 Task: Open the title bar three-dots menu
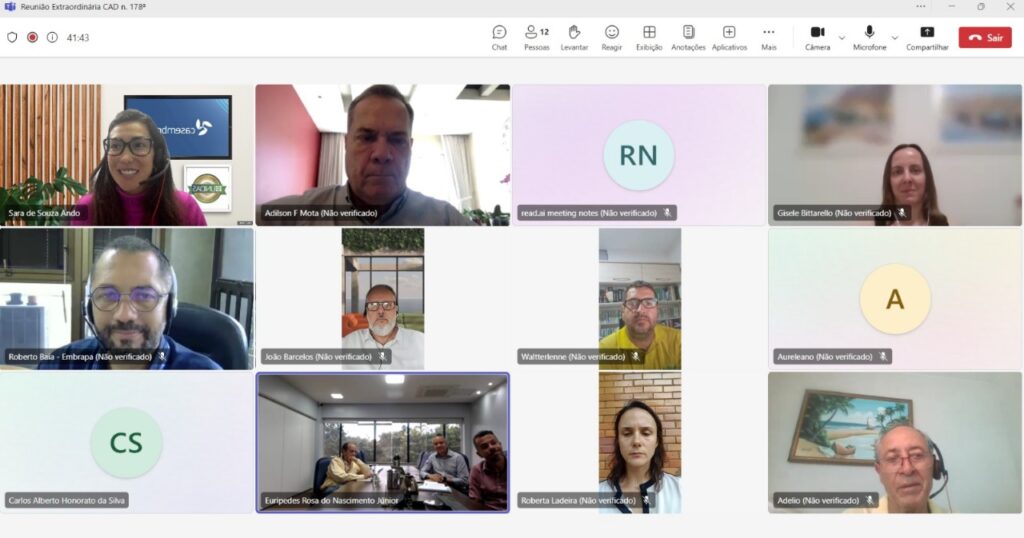(921, 6)
